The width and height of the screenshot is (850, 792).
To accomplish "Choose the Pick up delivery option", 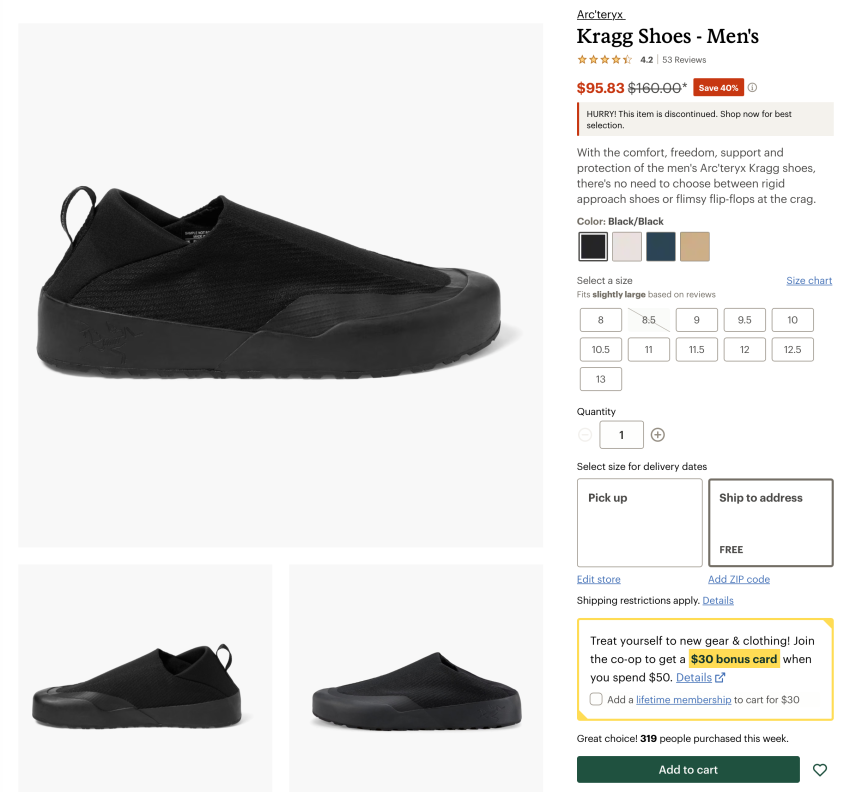I will coord(640,523).
